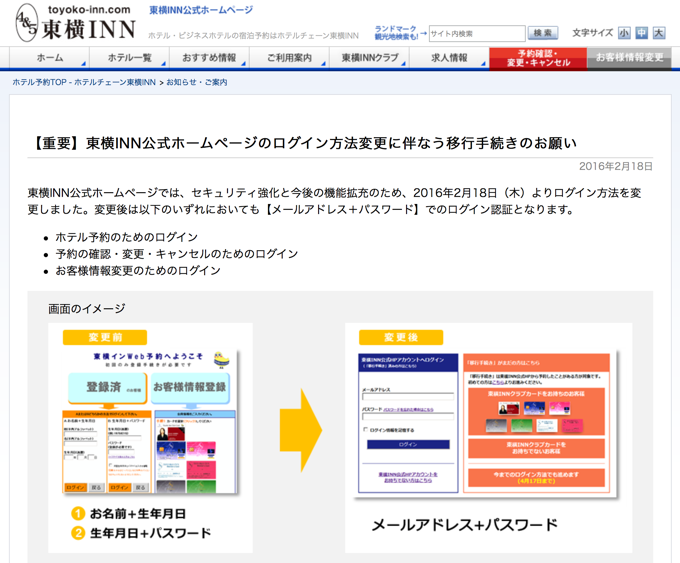Set text size to medium (中)
Screen dimensions: 680x563
click(641, 33)
